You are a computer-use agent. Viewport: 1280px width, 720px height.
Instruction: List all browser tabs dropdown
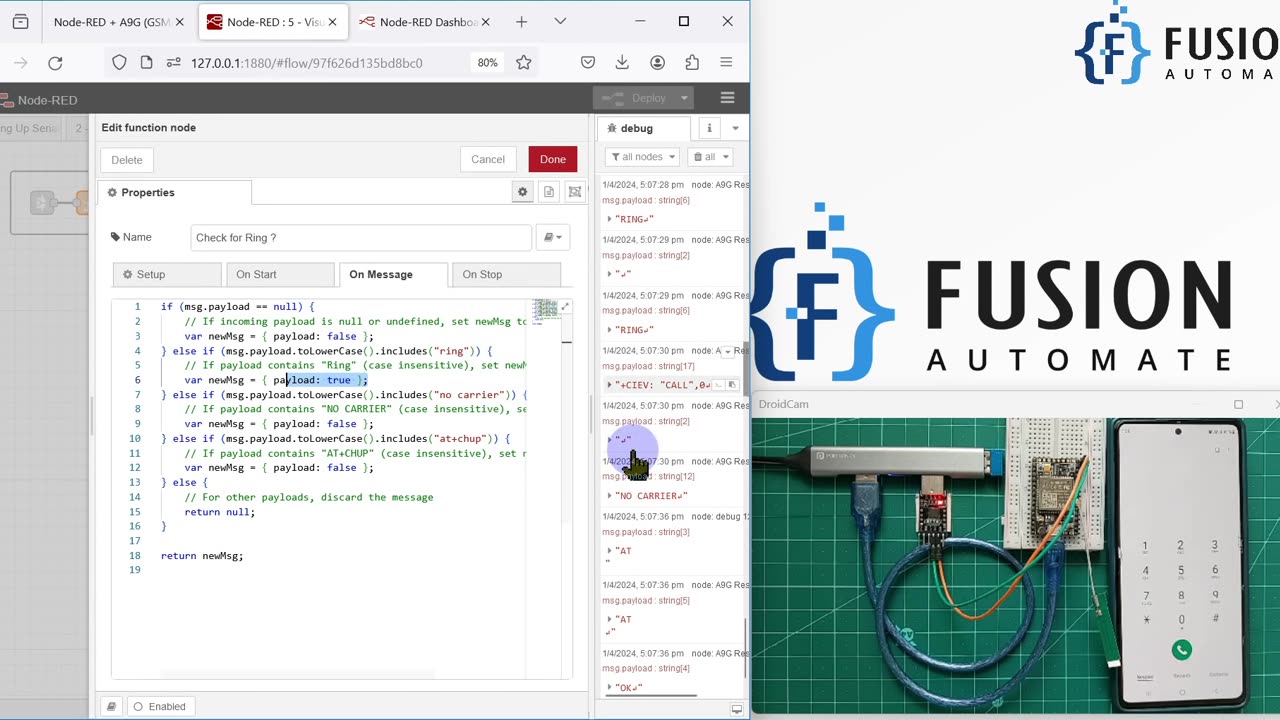[x=560, y=22]
